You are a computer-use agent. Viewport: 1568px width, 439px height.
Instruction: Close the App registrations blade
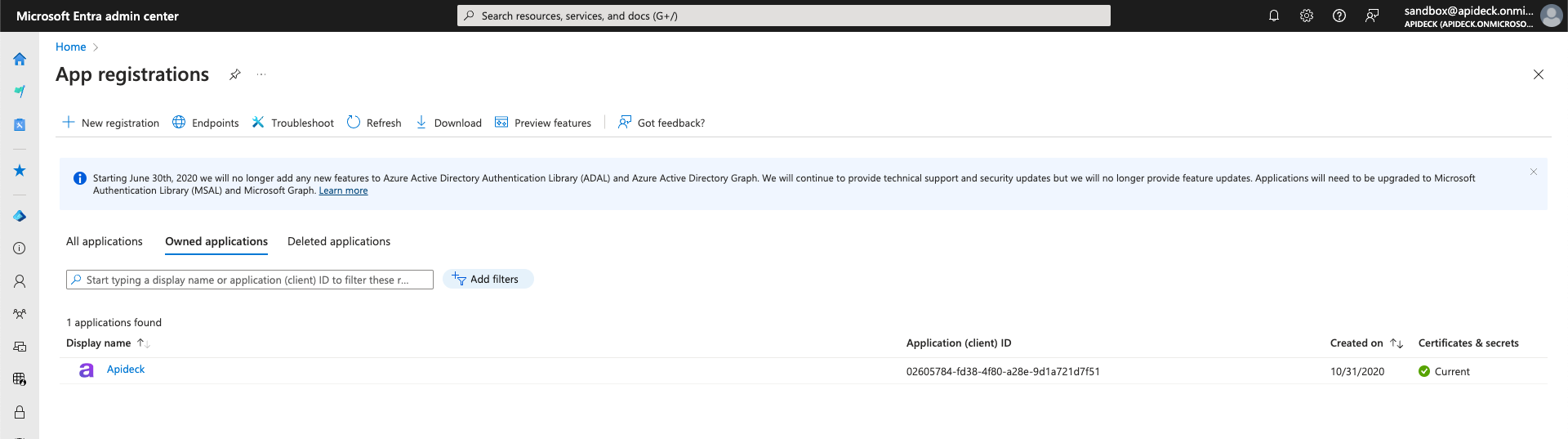1539,74
